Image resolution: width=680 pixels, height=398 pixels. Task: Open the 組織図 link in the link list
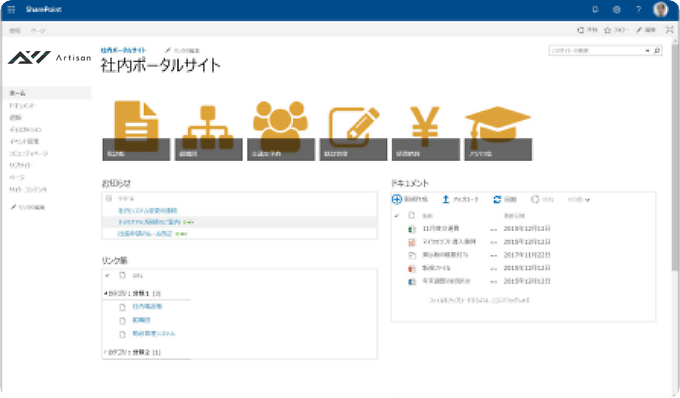[141, 320]
